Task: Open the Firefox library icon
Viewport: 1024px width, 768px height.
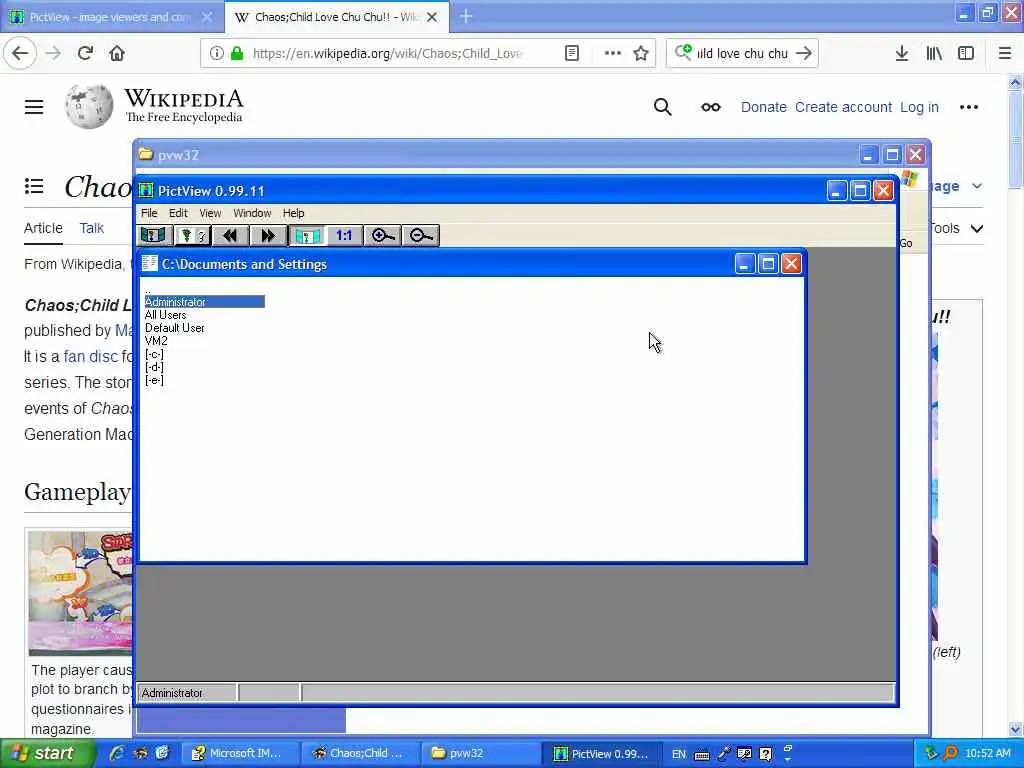Action: coord(934,54)
